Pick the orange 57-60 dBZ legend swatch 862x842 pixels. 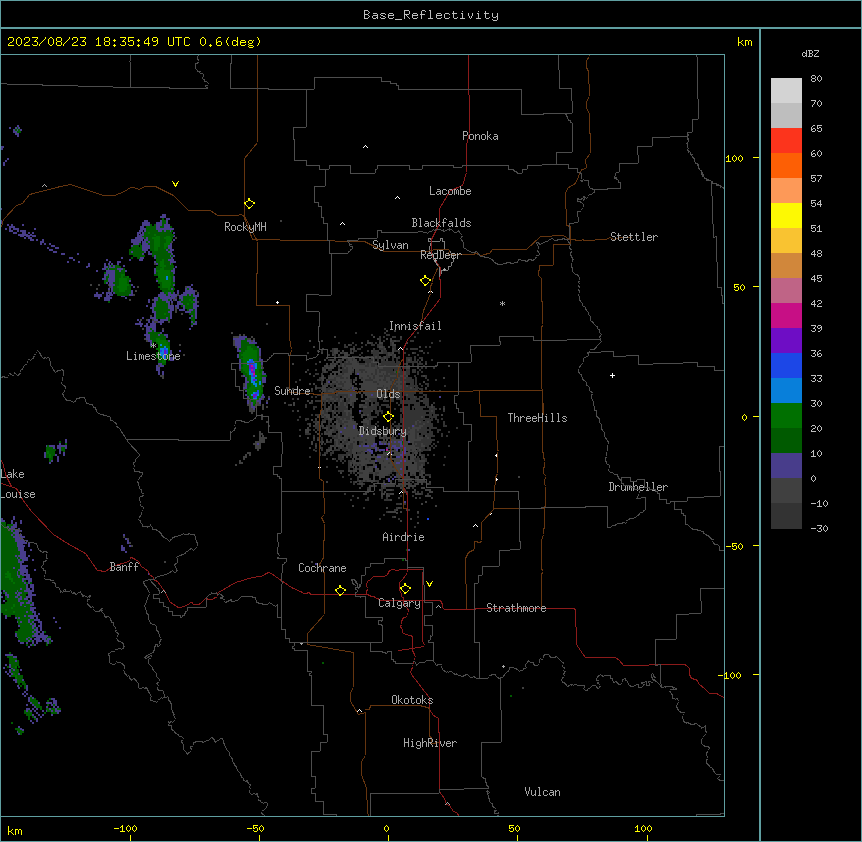[x=786, y=165]
